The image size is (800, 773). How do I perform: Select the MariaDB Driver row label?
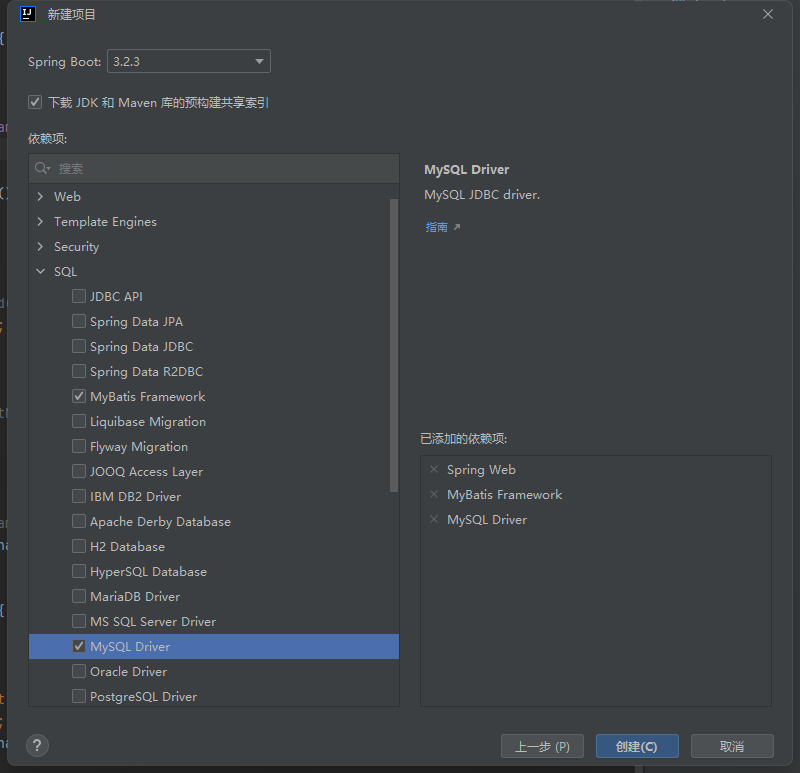tap(135, 596)
